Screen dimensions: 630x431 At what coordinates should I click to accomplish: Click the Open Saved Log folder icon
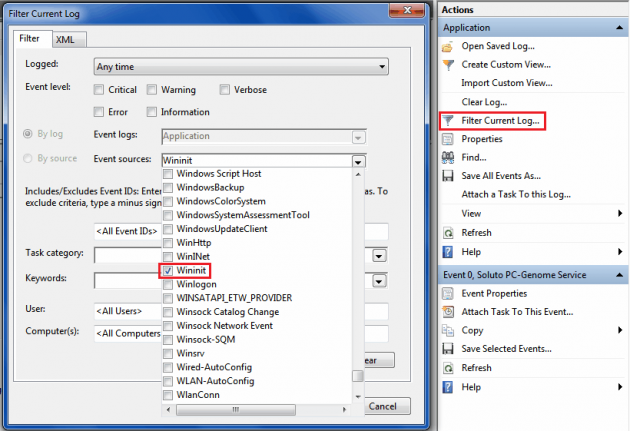[x=449, y=46]
